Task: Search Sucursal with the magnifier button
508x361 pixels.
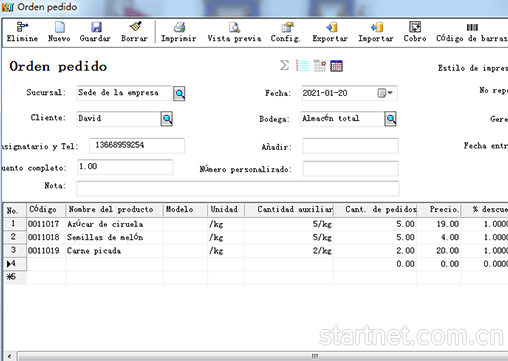Action: (x=179, y=93)
